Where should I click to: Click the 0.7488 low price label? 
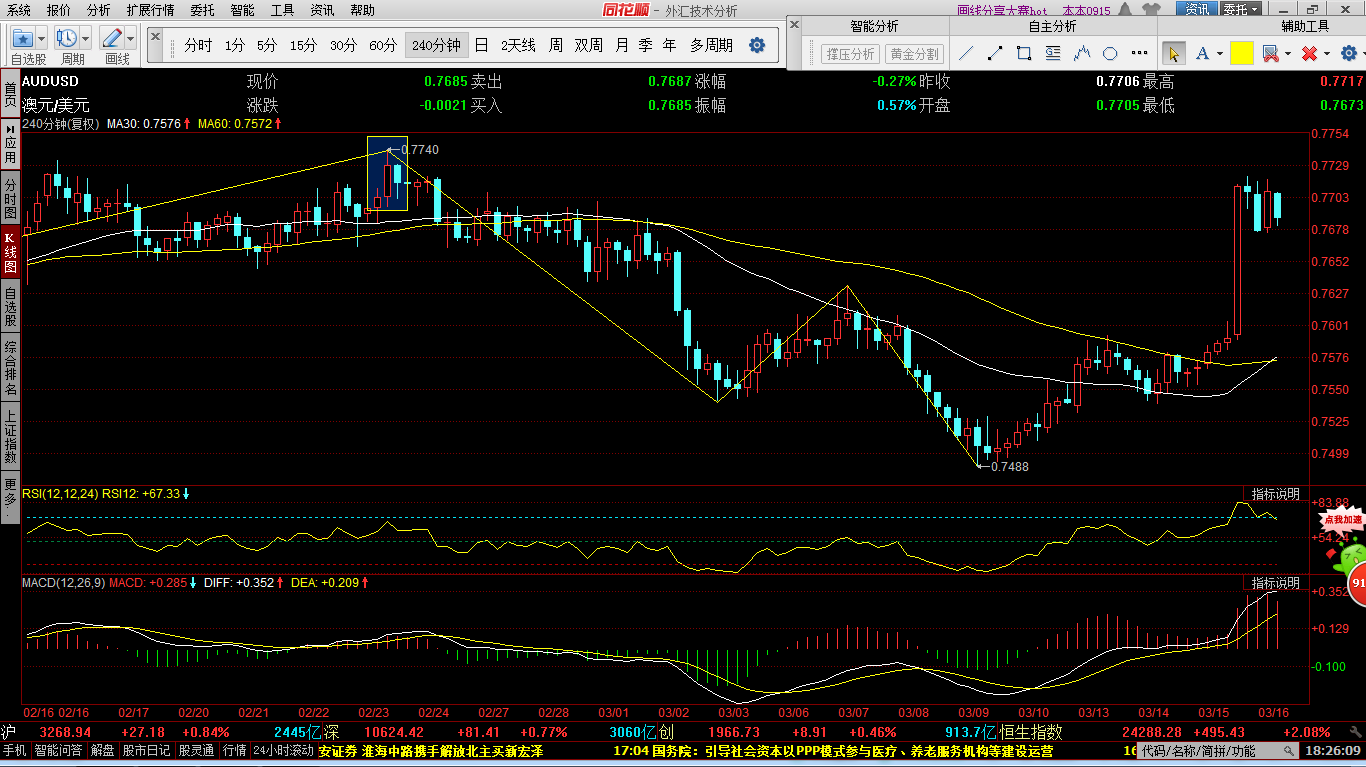1009,466
